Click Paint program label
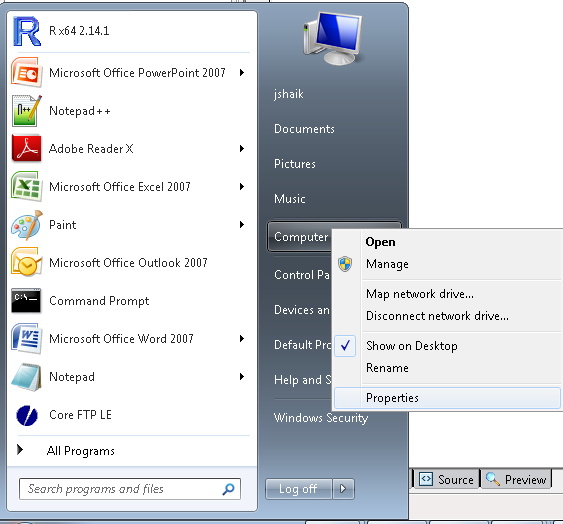This screenshot has height=524, width=563. click(62, 224)
